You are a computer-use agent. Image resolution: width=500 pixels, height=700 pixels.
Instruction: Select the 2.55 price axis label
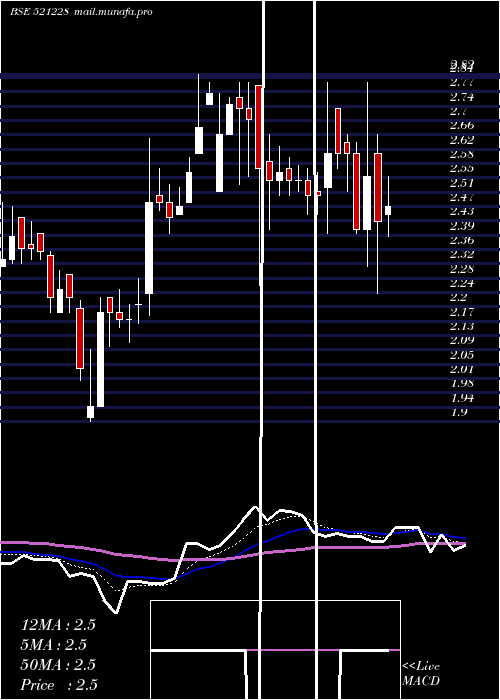click(462, 168)
